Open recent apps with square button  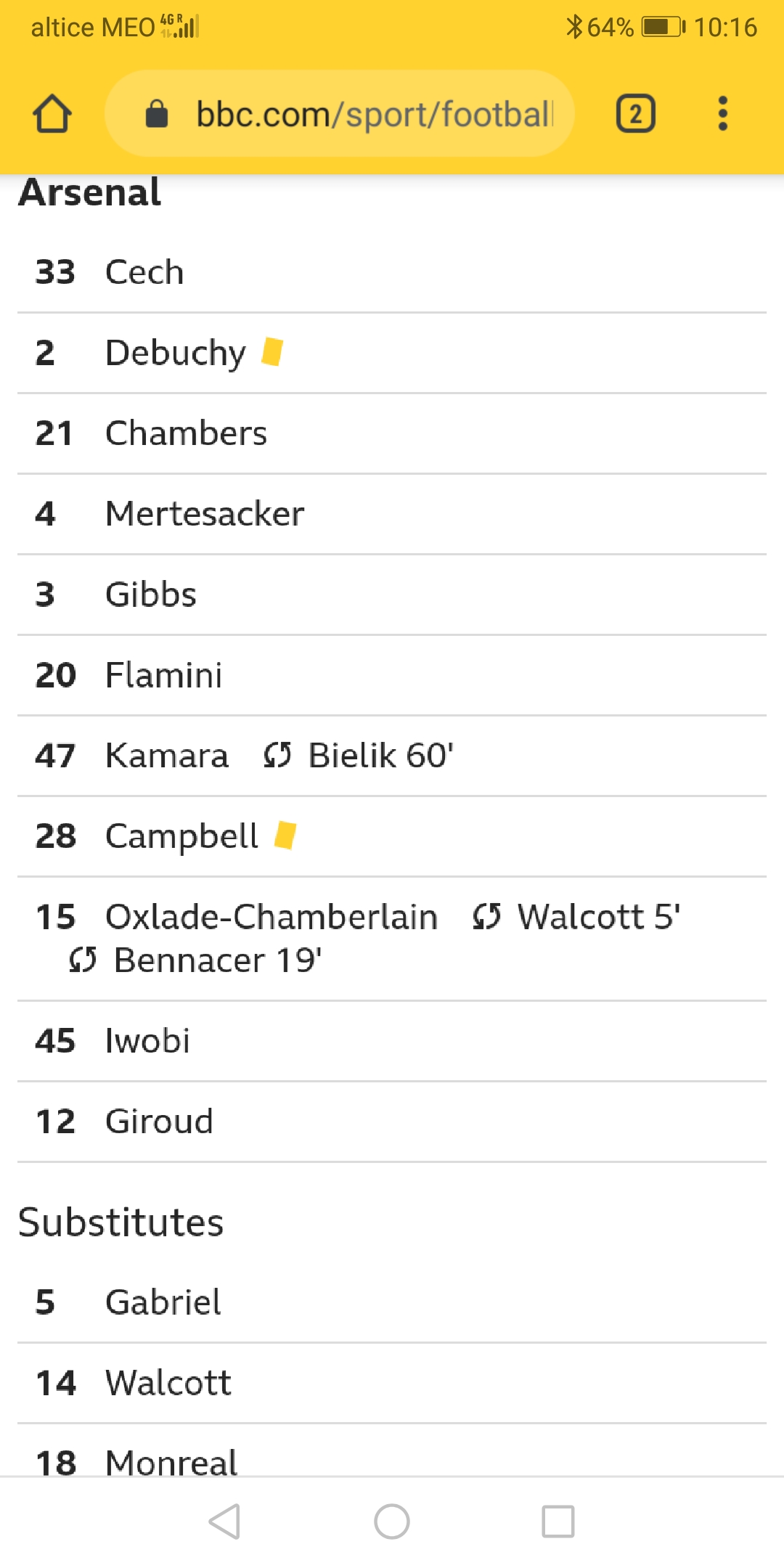tap(558, 1521)
